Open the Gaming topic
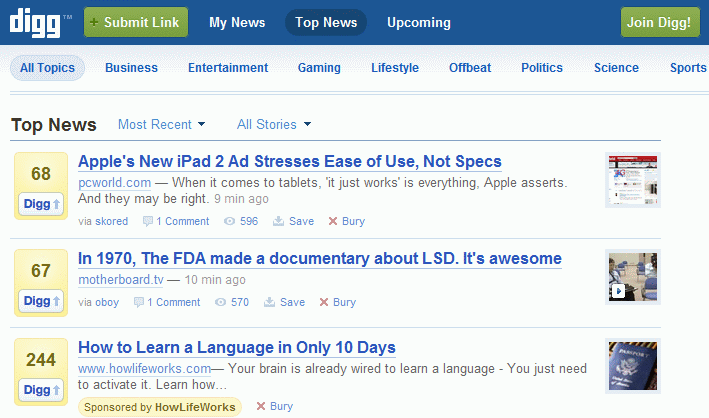 (319, 68)
